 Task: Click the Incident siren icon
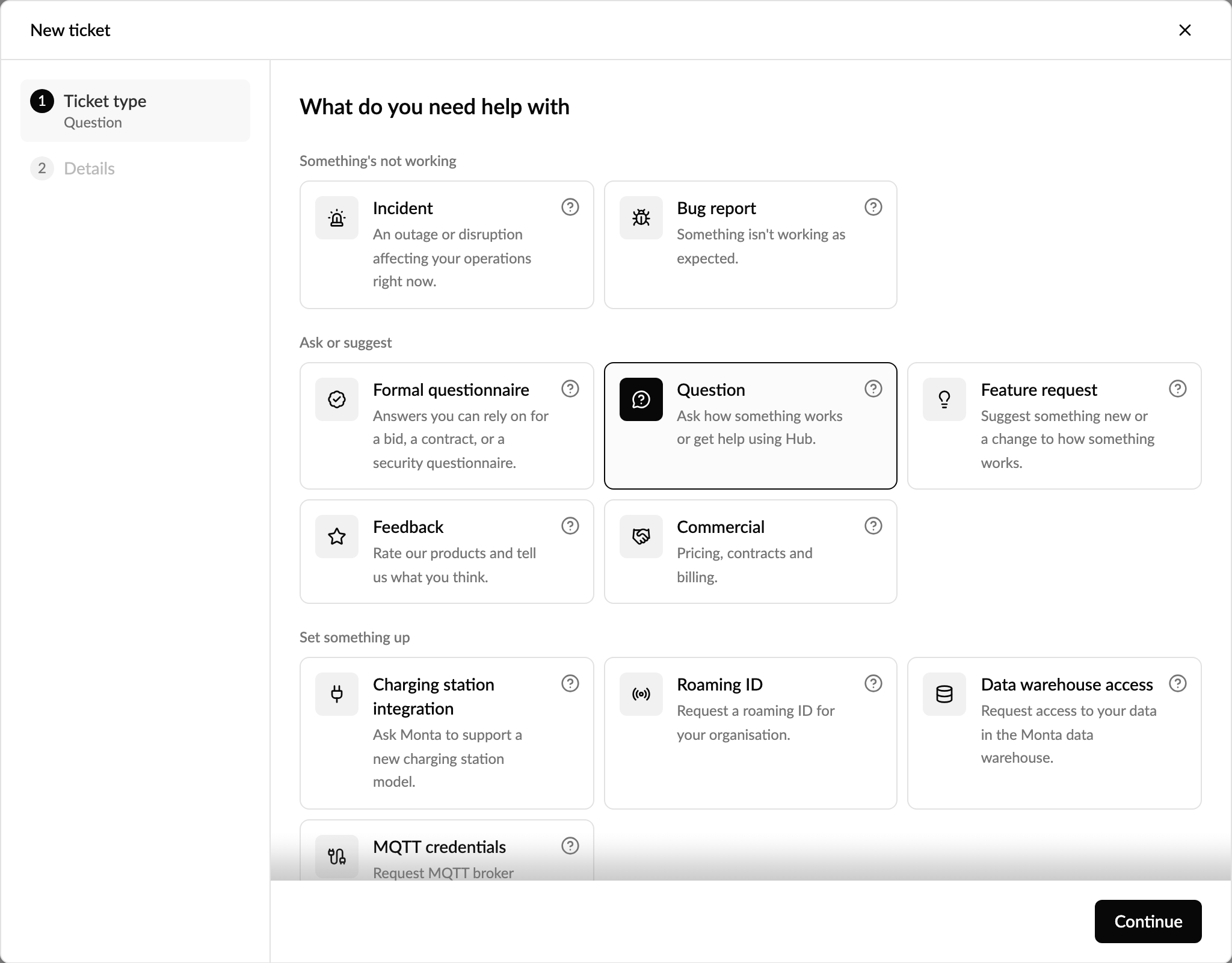[x=337, y=218]
